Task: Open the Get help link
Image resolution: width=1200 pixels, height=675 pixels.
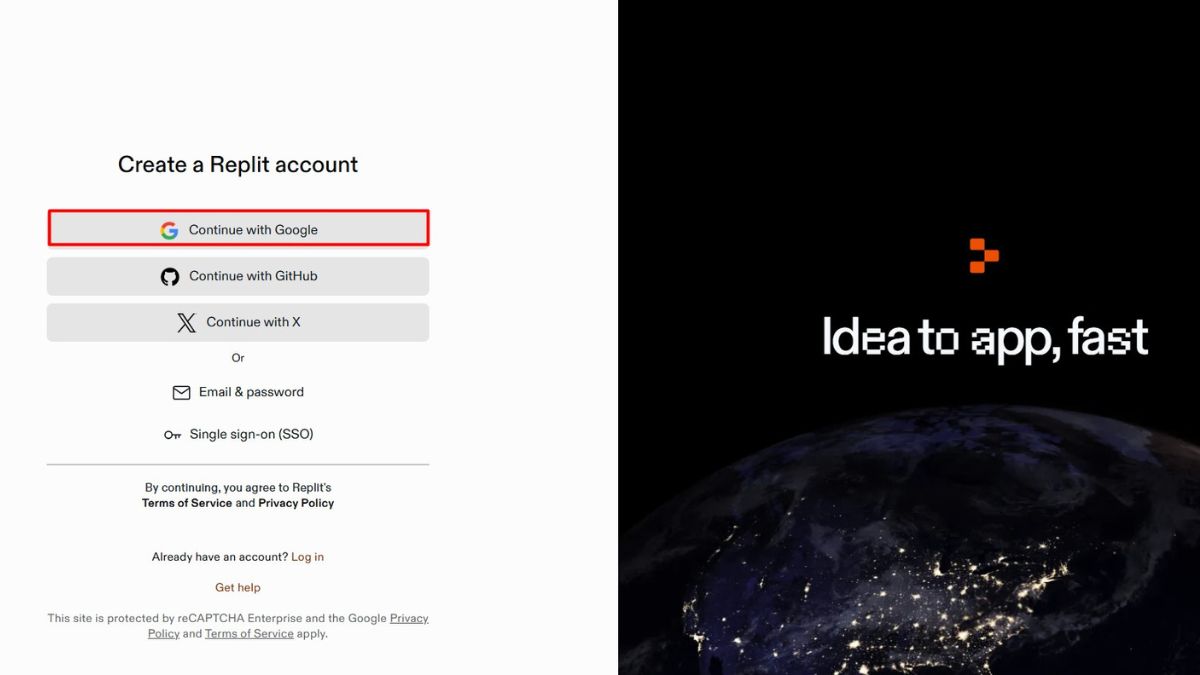Action: click(x=238, y=587)
